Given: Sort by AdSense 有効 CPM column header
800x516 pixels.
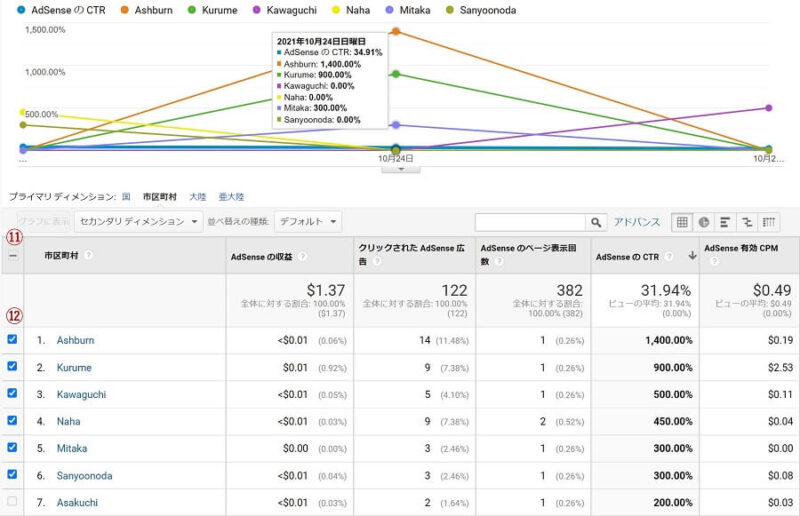Looking at the screenshot, I should tap(741, 248).
